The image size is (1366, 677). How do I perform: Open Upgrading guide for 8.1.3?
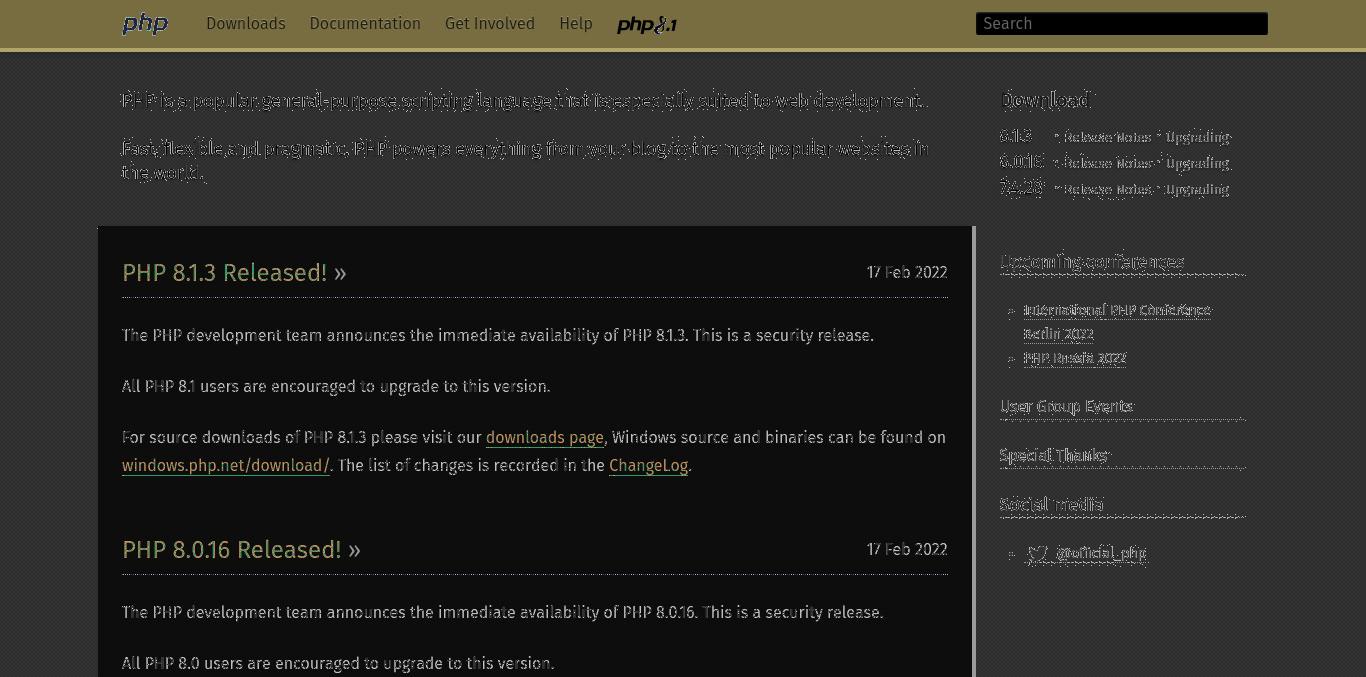point(1198,137)
